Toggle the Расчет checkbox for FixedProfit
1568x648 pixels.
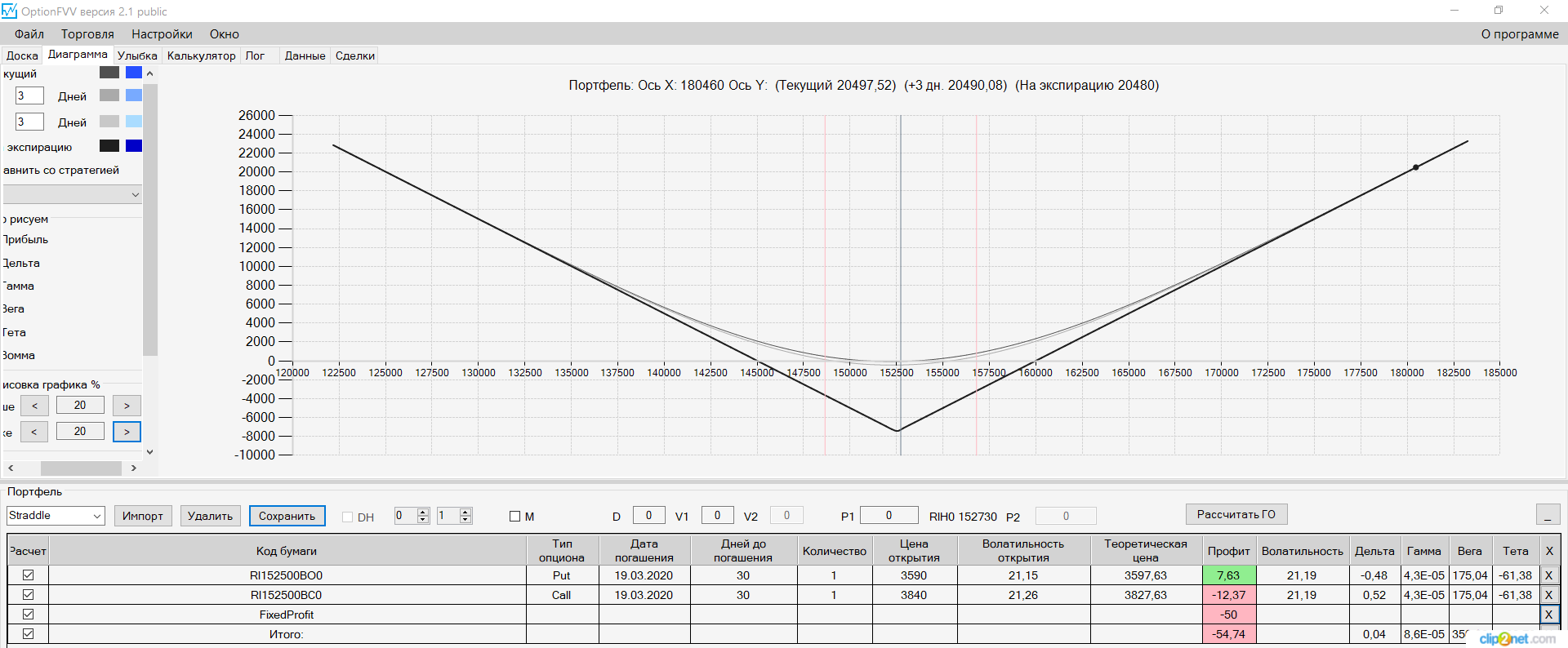[28, 615]
